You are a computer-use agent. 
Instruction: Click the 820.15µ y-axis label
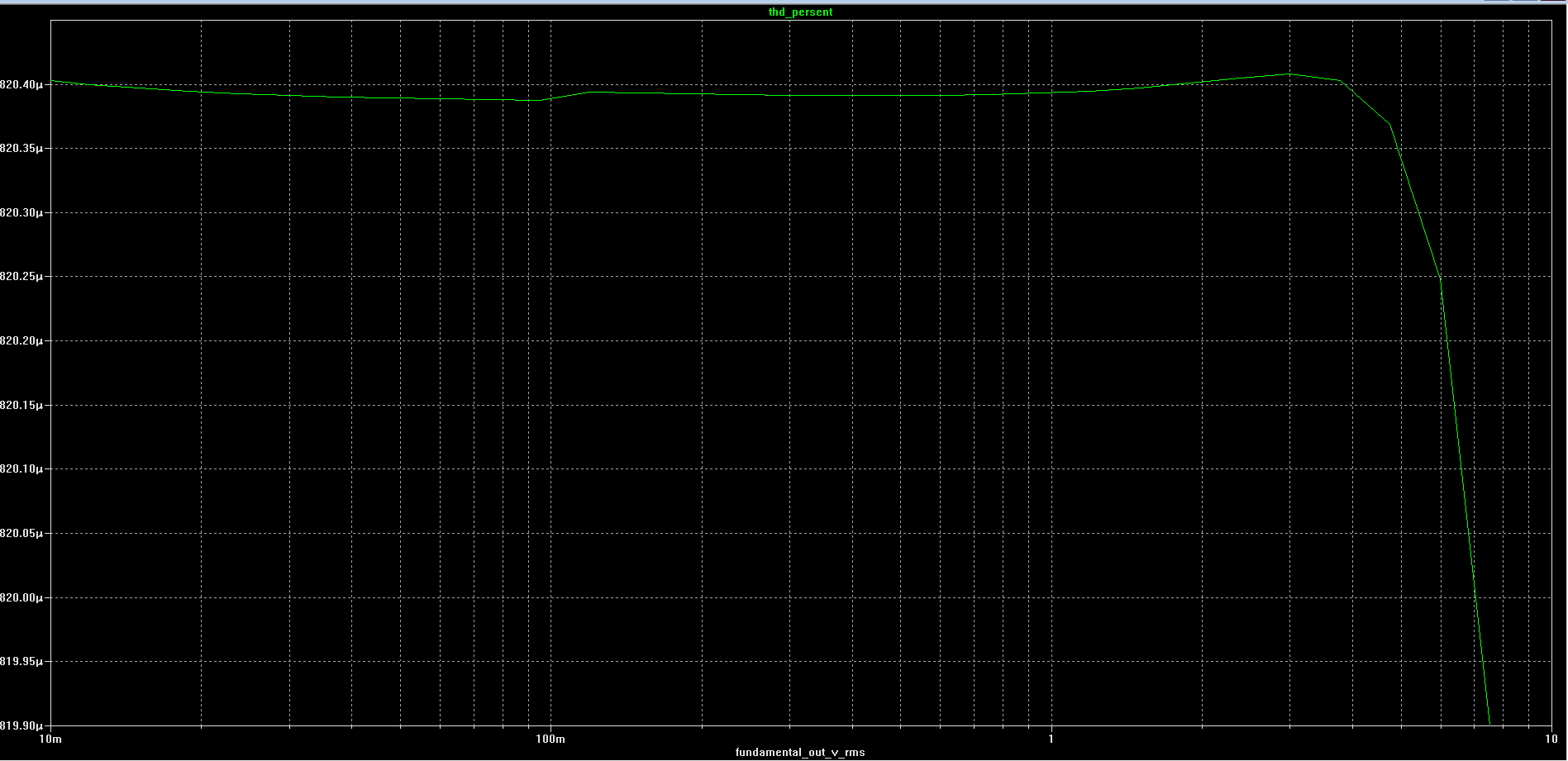point(21,406)
